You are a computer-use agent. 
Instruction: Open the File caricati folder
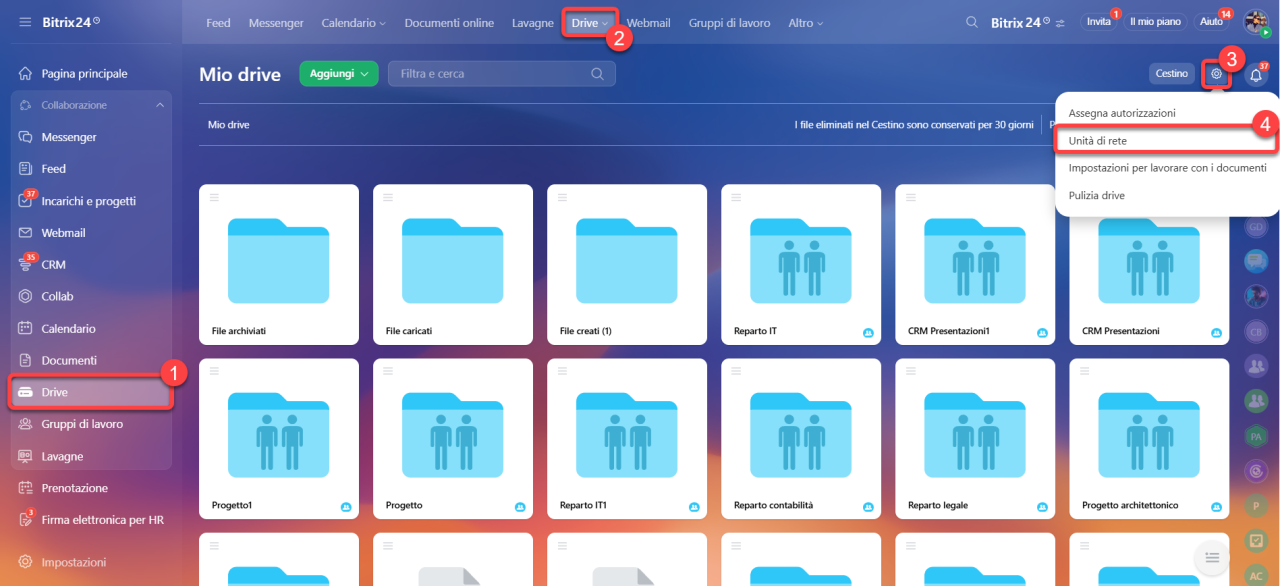pyautogui.click(x=453, y=265)
